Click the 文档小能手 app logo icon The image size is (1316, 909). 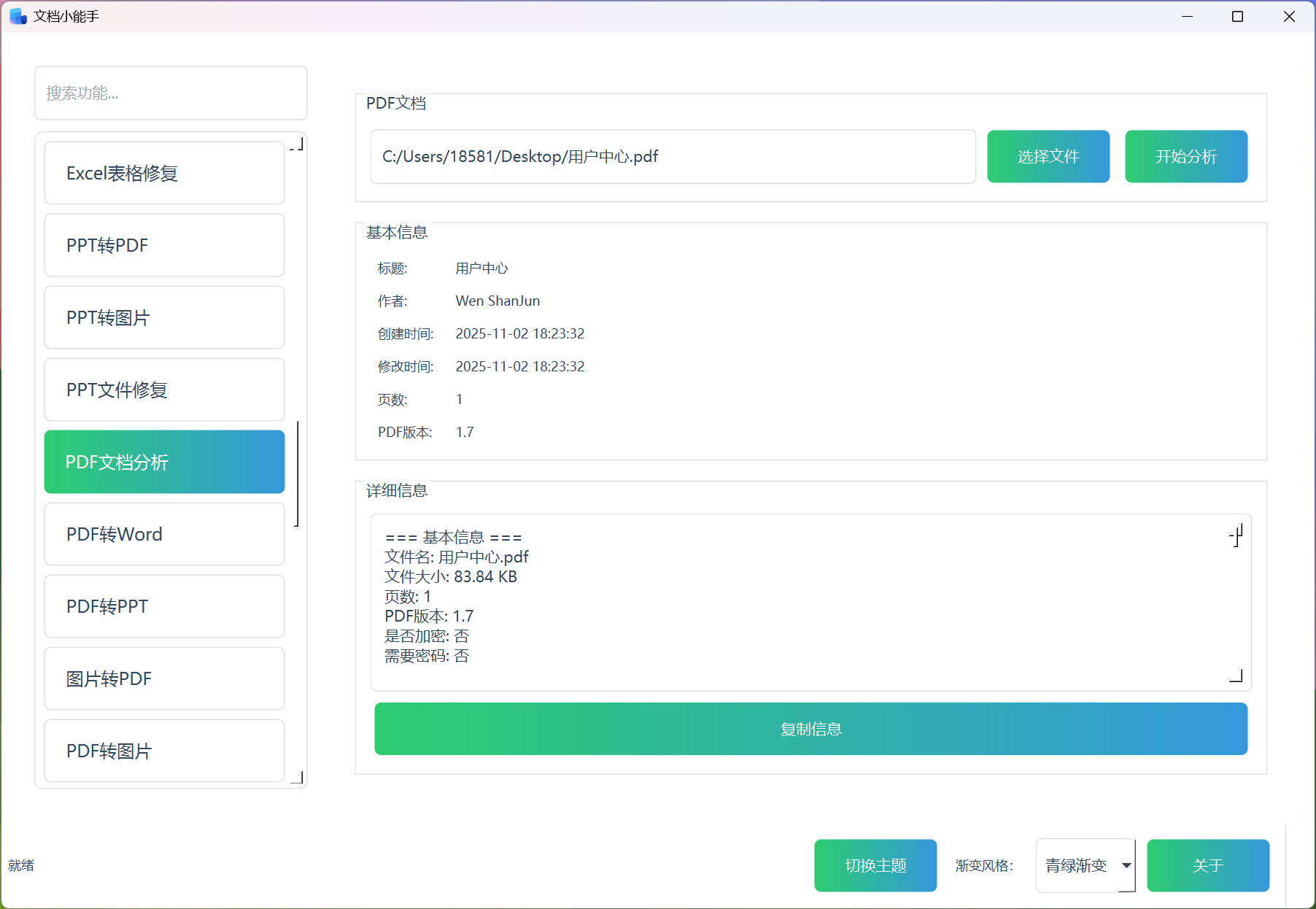[x=17, y=15]
